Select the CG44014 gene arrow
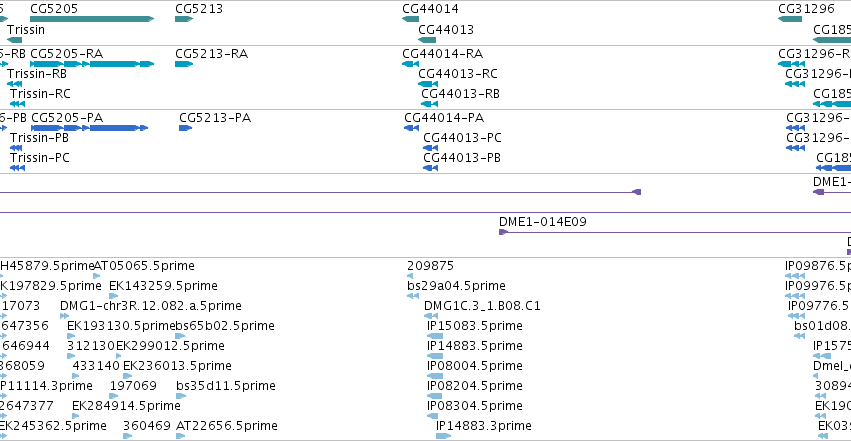 (411, 19)
